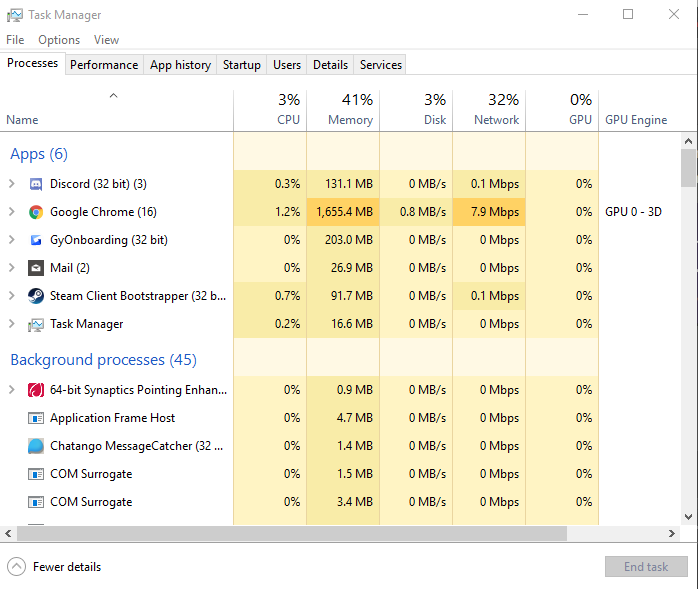698x589 pixels.
Task: Click the Discord app icon
Action: pyautogui.click(x=36, y=184)
